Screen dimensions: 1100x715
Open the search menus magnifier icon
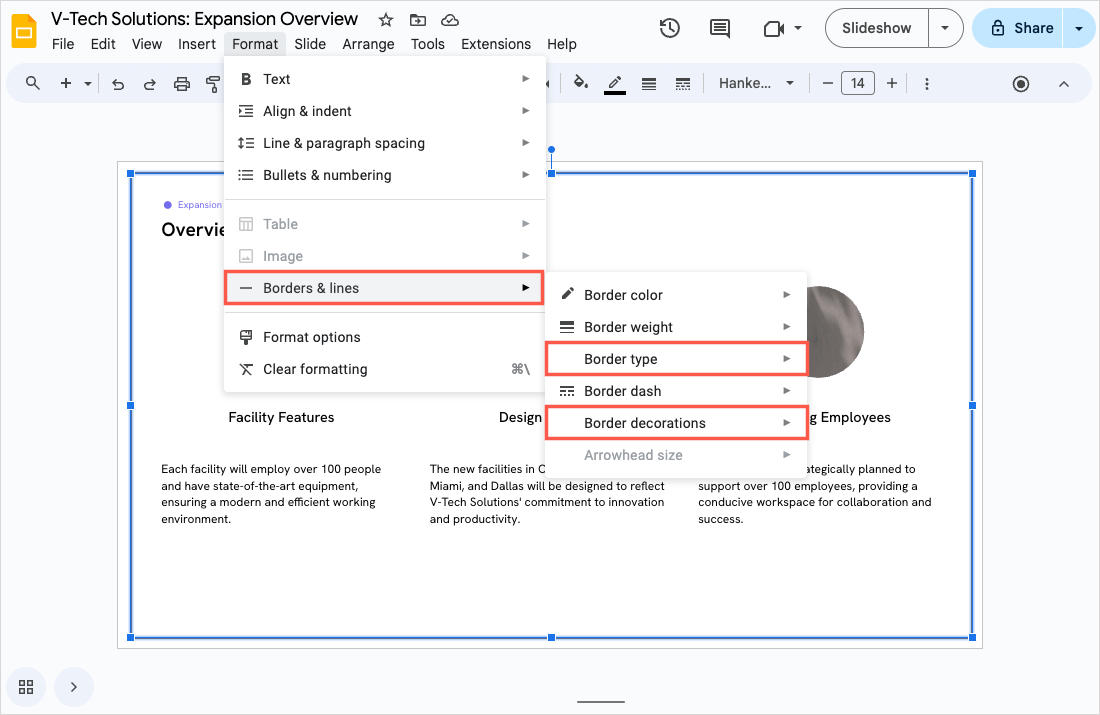[x=32, y=83]
